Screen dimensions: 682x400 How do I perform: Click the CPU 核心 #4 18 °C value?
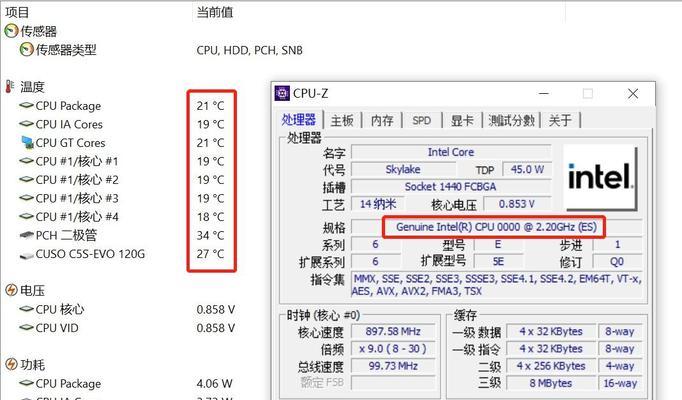211,217
